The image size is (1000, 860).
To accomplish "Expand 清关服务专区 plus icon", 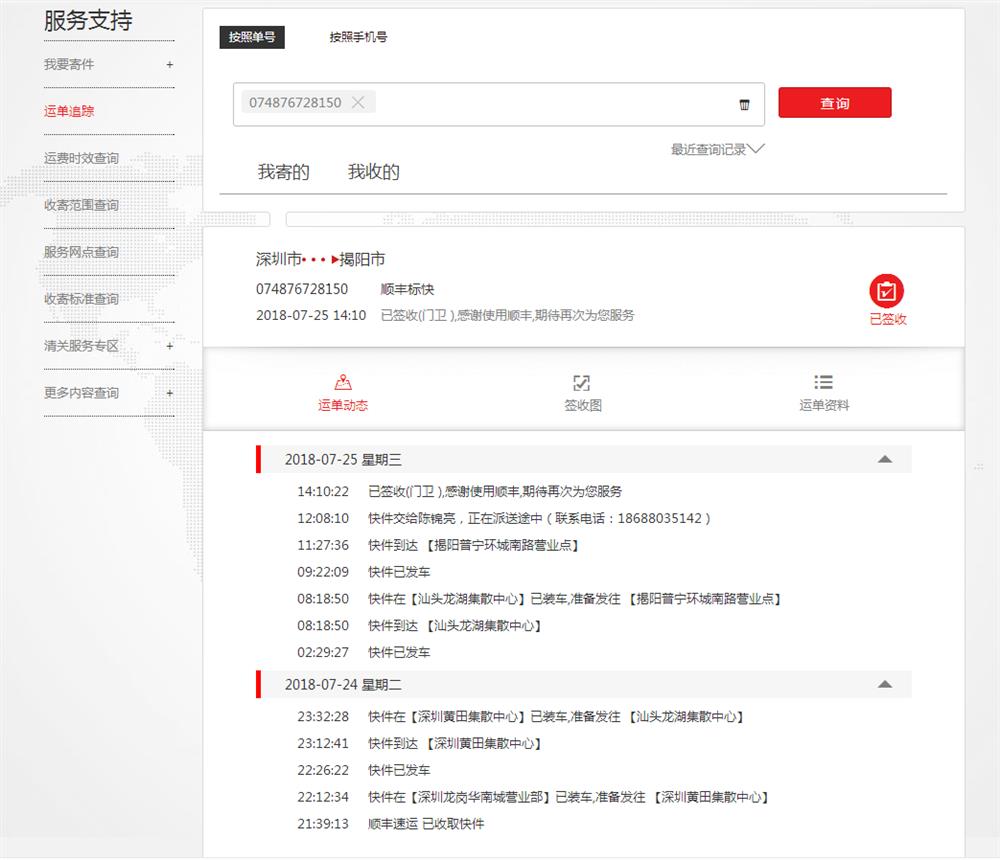I will click(x=170, y=346).
